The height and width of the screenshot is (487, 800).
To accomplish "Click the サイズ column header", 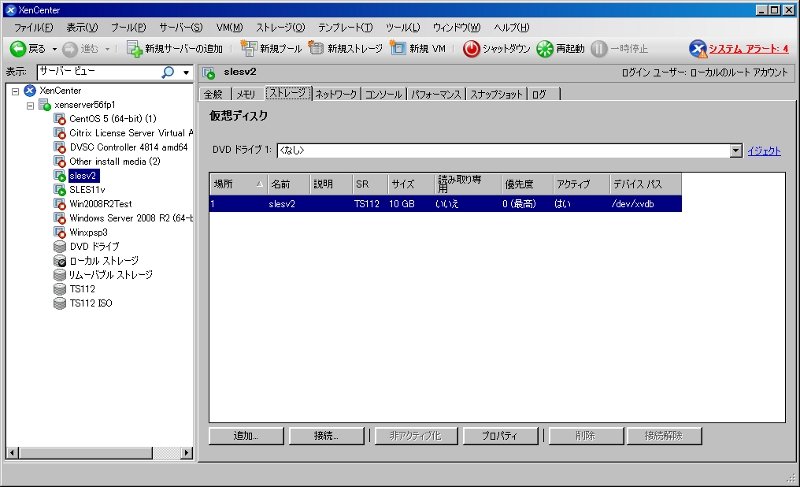I will tap(410, 184).
